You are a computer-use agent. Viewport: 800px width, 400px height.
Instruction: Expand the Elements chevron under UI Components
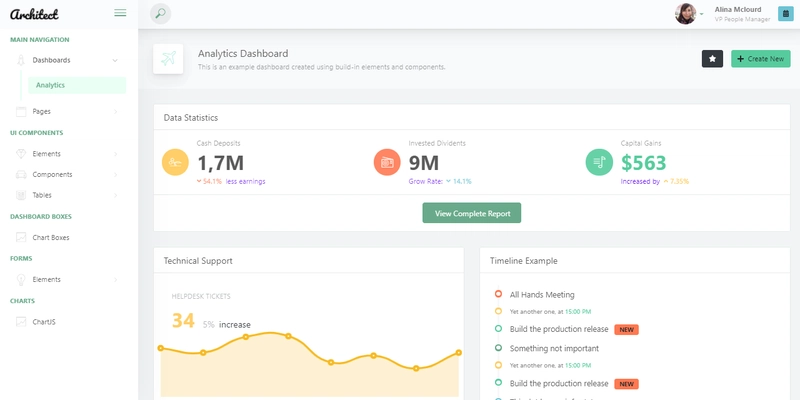tap(115, 154)
